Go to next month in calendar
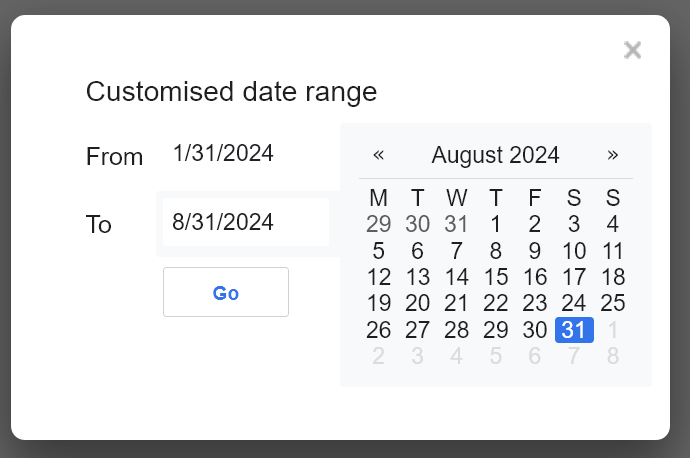The height and width of the screenshot is (458, 690). (613, 155)
